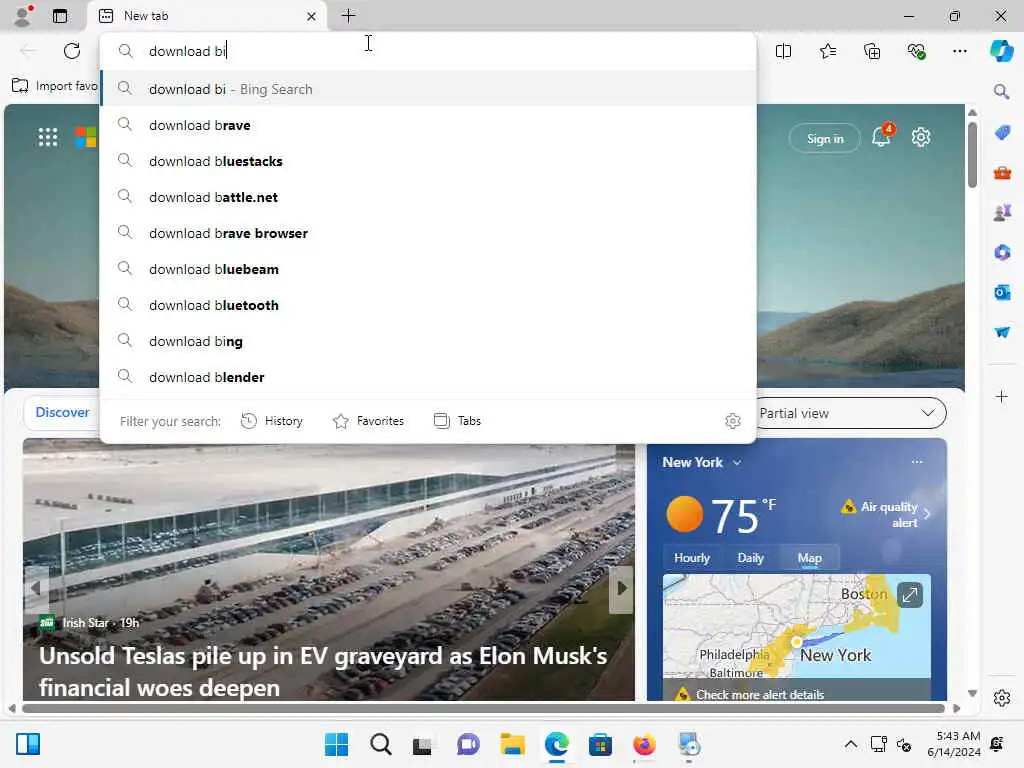Open the Tools briefcase sidebar icon
1024x768 pixels.
pyautogui.click(x=1002, y=173)
